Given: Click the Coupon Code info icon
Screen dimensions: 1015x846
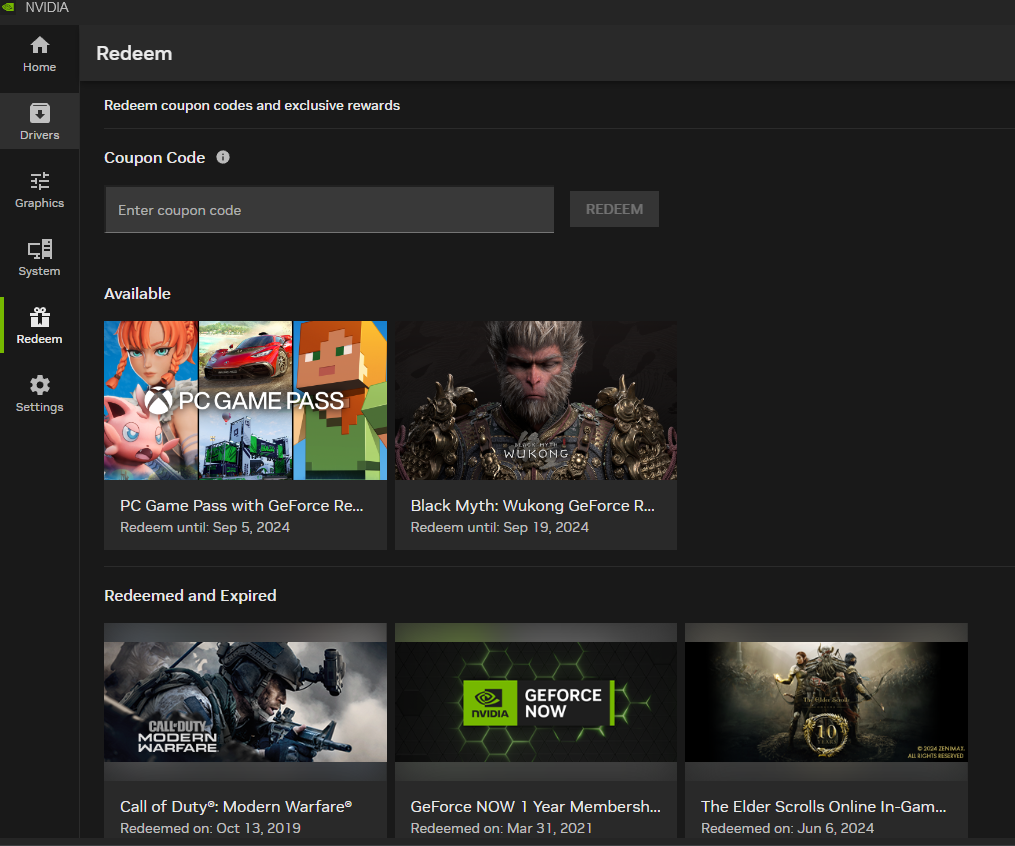Looking at the screenshot, I should (223, 157).
